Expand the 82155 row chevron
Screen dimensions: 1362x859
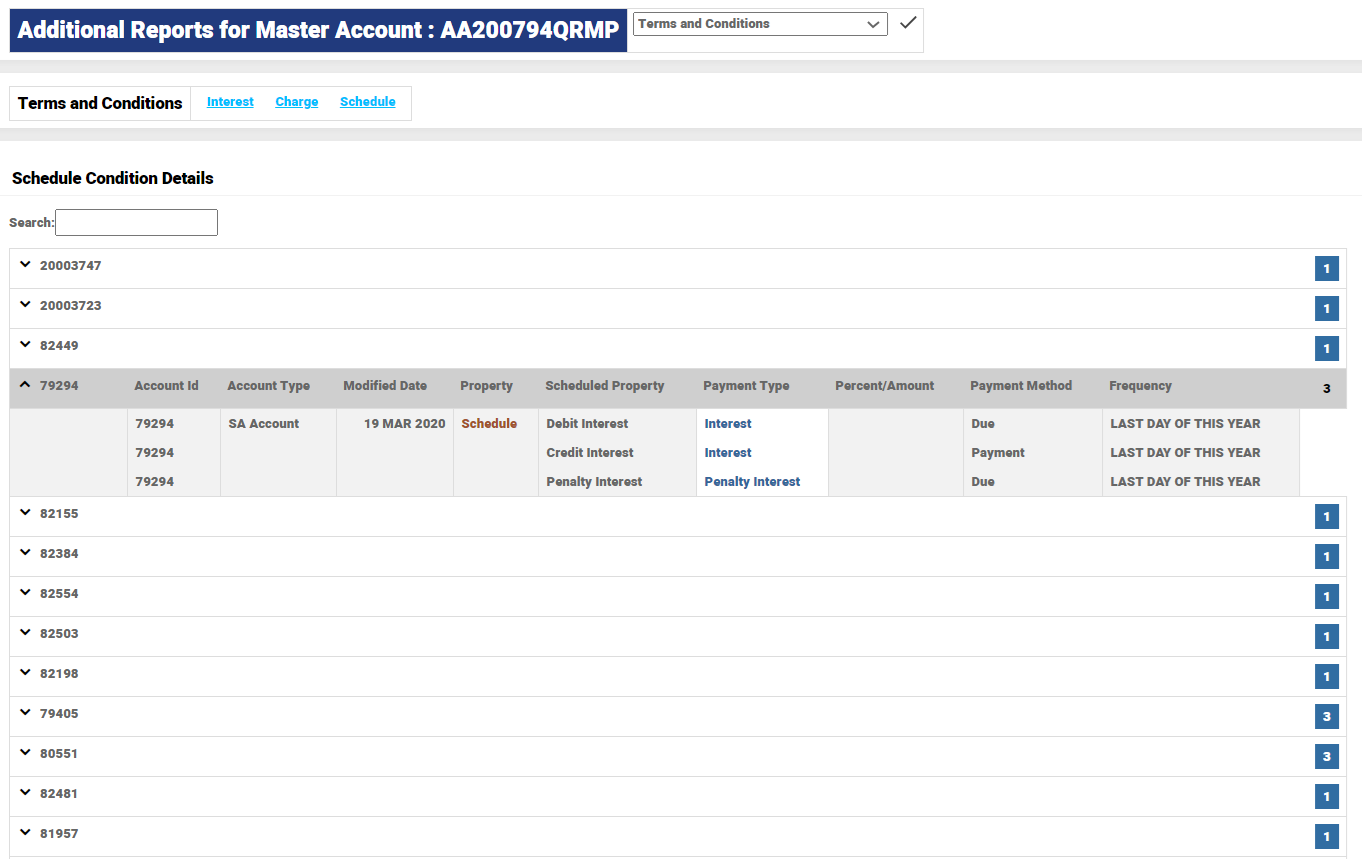(x=26, y=513)
